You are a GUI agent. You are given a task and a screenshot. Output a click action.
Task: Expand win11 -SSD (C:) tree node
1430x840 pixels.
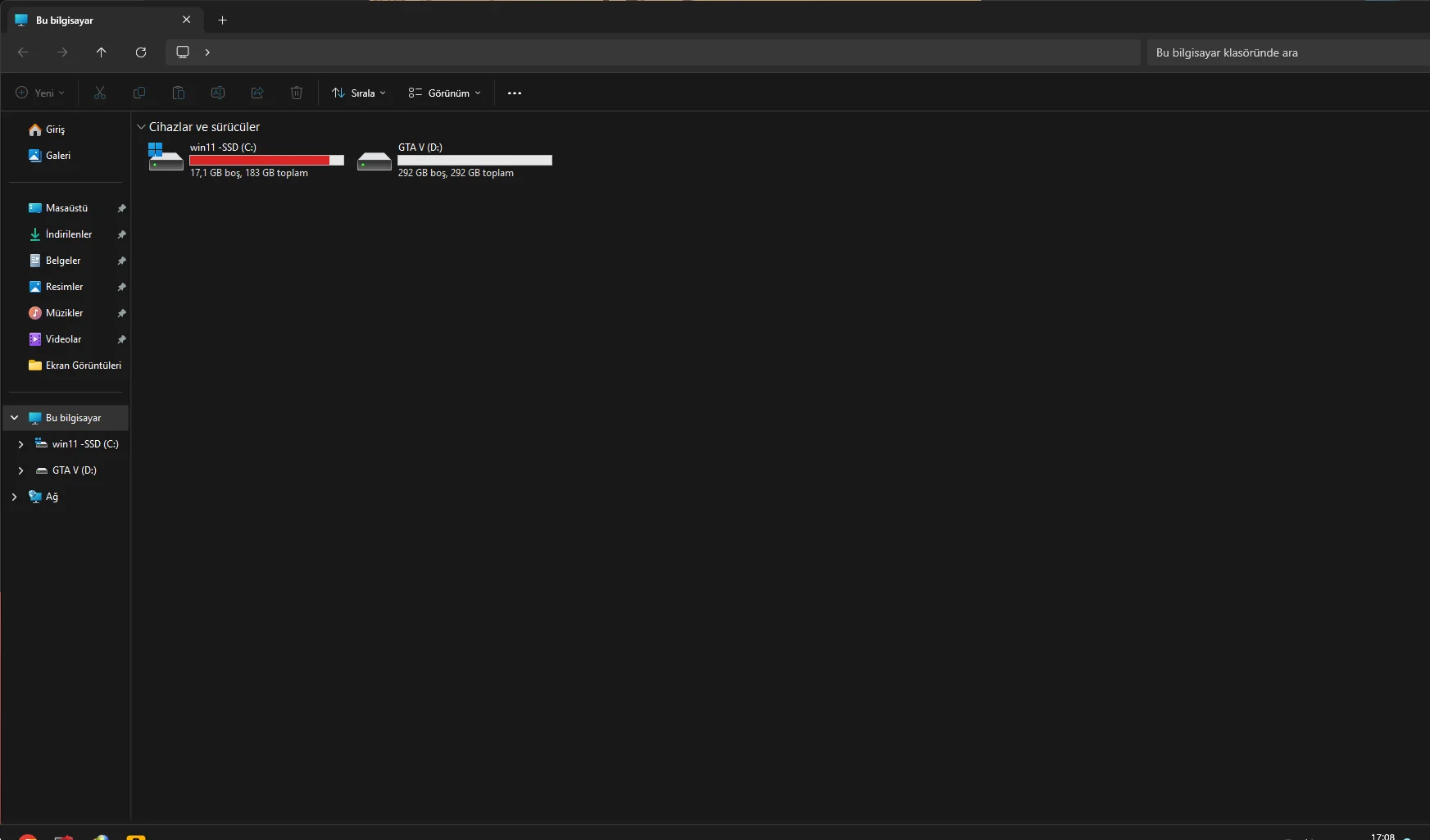[x=20, y=444]
